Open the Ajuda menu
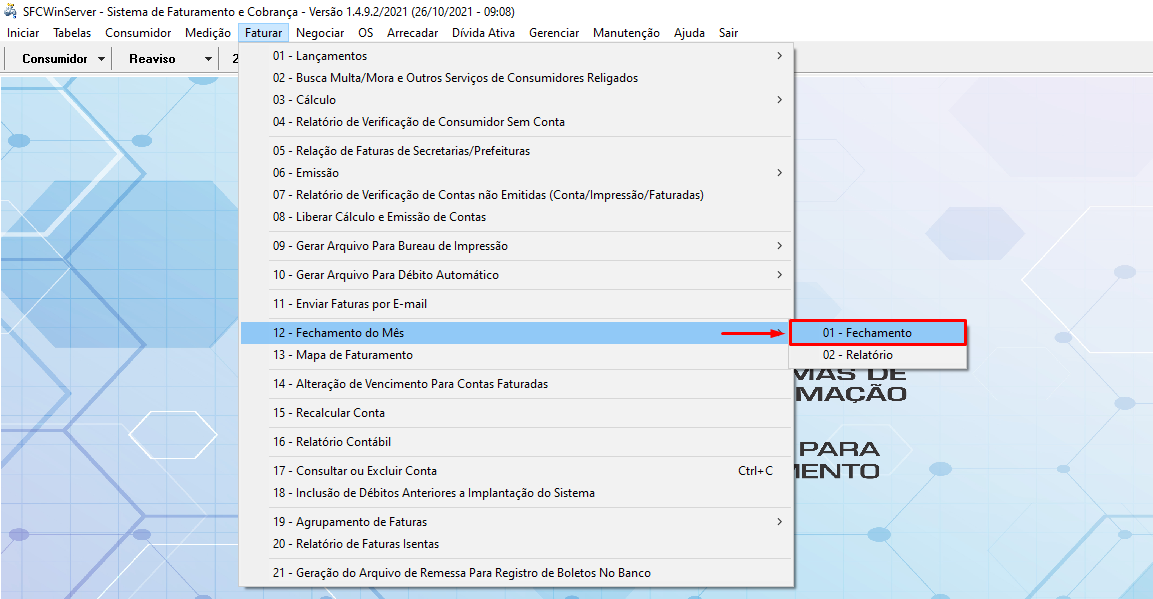The height and width of the screenshot is (599, 1153). 689,33
